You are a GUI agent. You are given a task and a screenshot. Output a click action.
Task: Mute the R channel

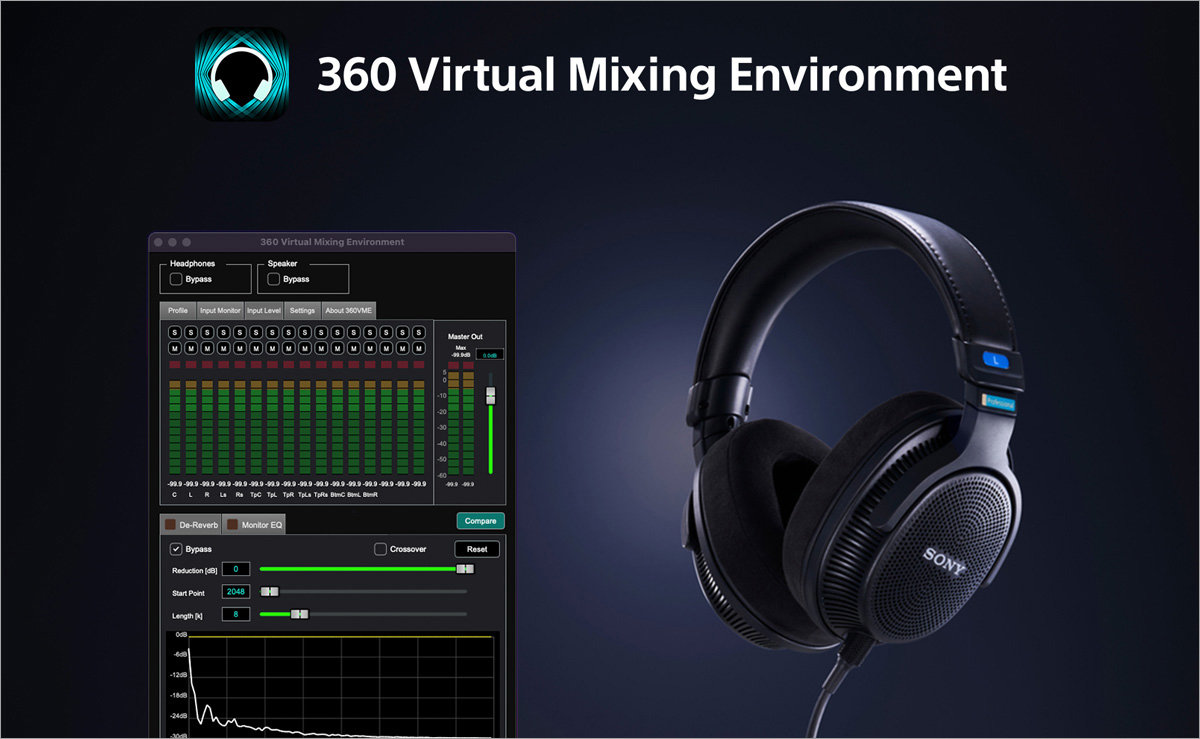click(x=207, y=348)
